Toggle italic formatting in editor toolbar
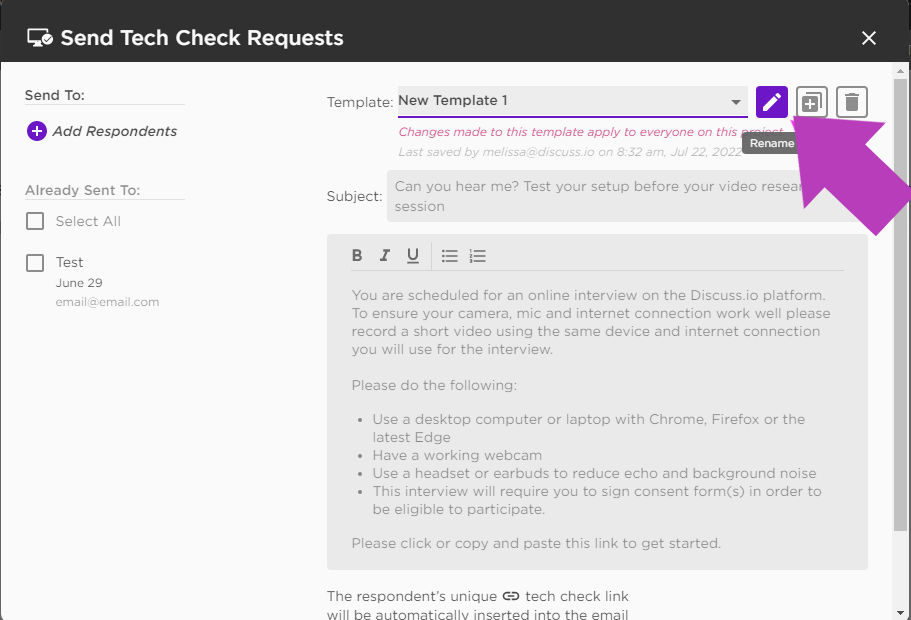This screenshot has height=620, width=911. click(x=385, y=256)
